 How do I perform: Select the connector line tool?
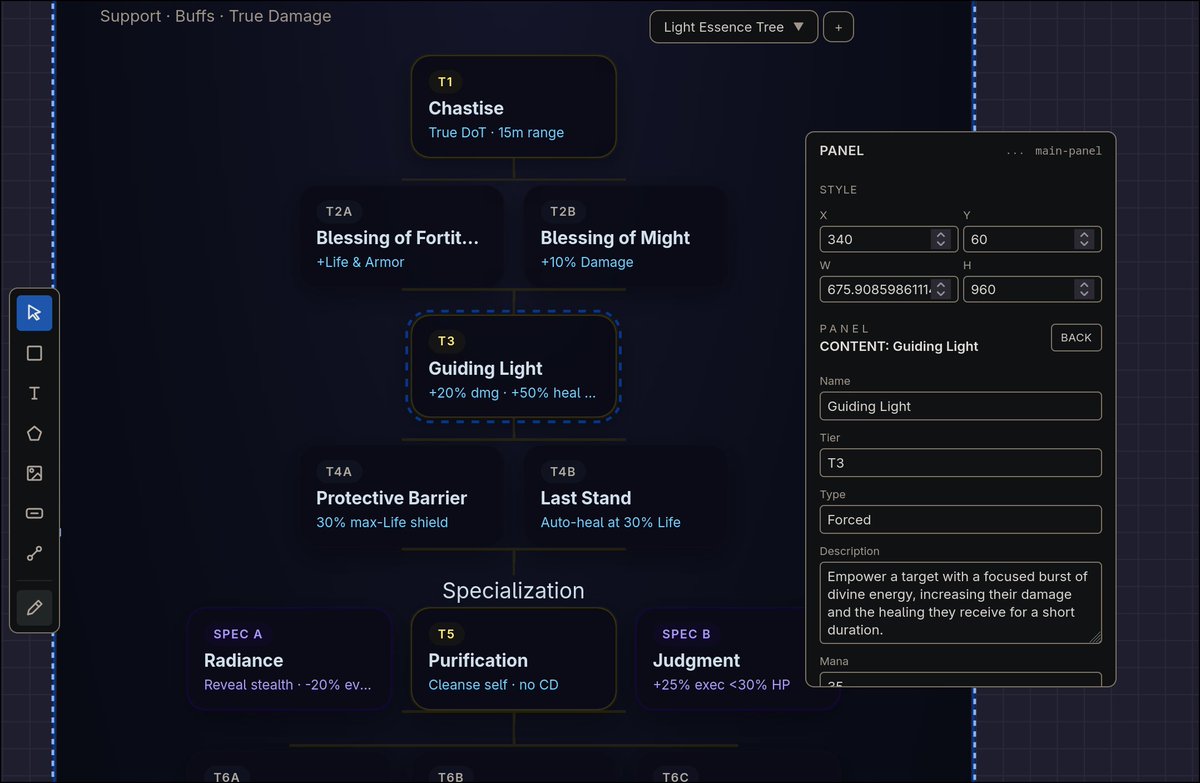click(34, 553)
